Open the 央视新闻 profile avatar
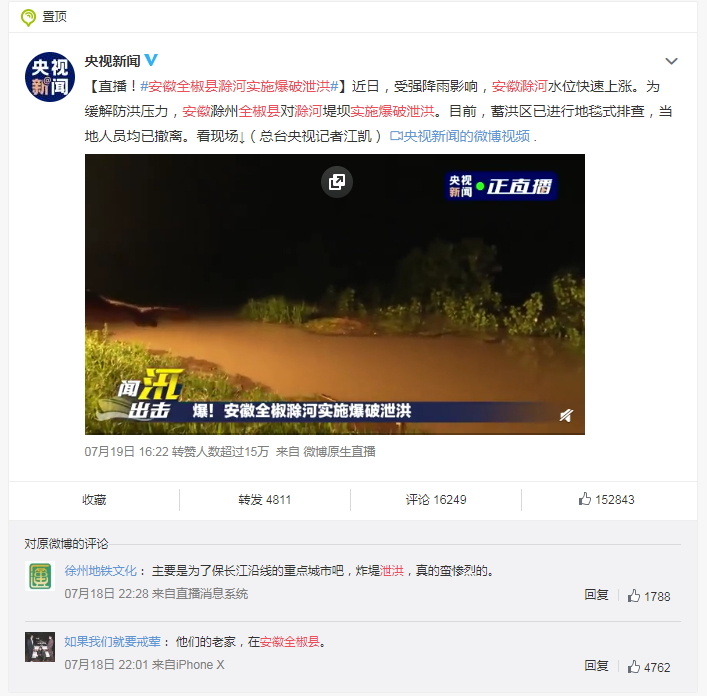Image resolution: width=707 pixels, height=696 pixels. 50,77
